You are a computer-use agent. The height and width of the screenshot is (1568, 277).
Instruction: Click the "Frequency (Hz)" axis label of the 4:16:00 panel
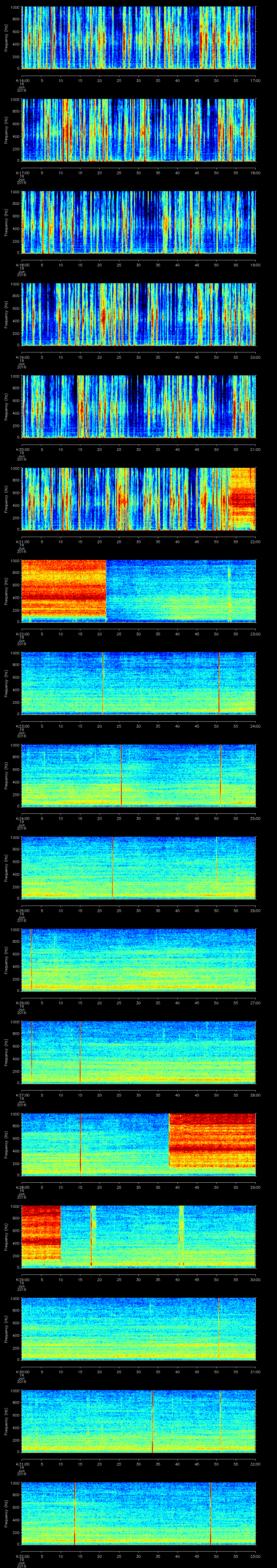click(x=6, y=38)
